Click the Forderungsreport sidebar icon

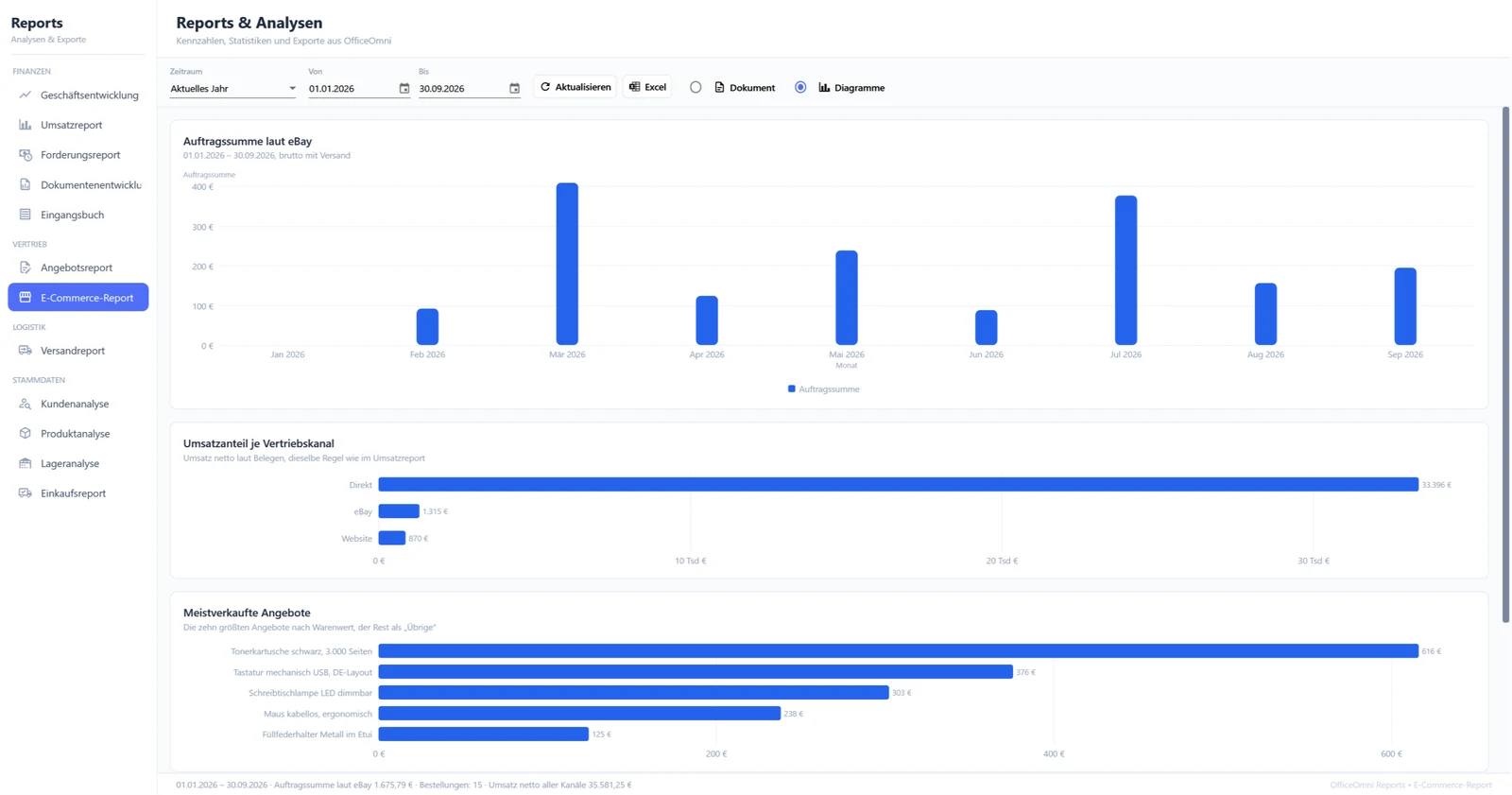click(26, 154)
